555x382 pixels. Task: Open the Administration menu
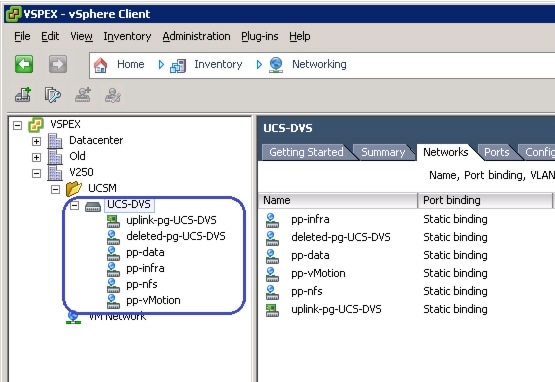pos(196,36)
